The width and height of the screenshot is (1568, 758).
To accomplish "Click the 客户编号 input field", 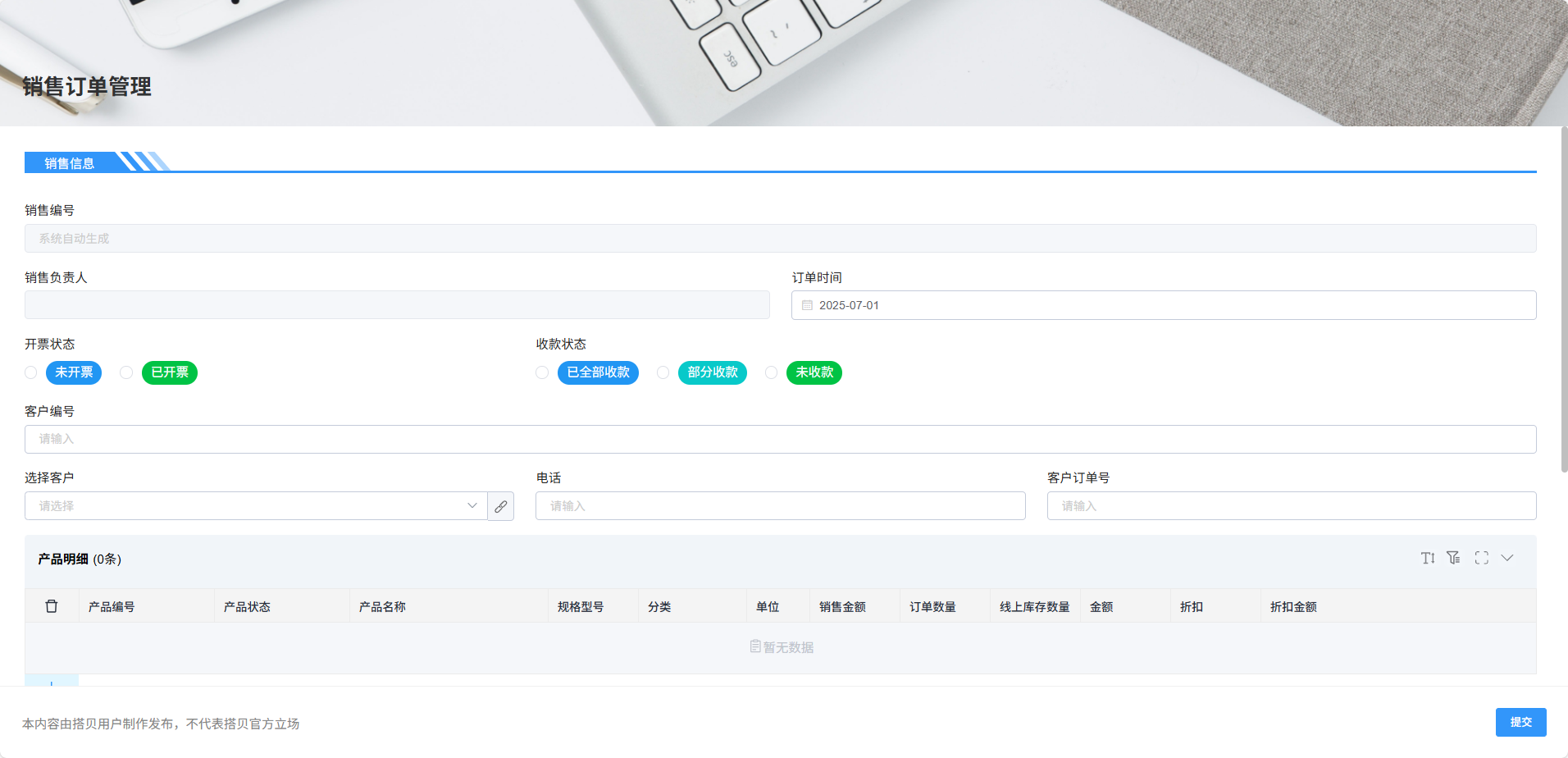I will point(780,439).
